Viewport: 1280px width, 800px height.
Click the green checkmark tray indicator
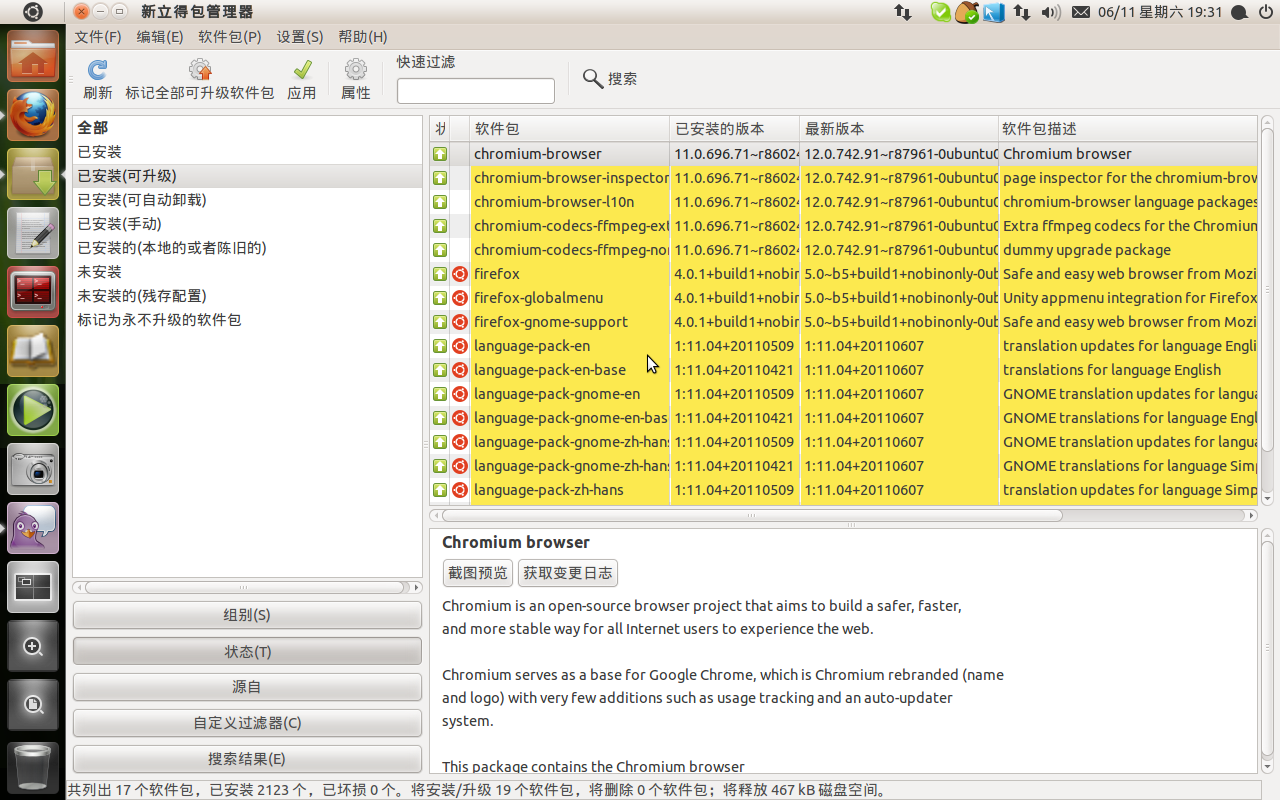coord(940,12)
